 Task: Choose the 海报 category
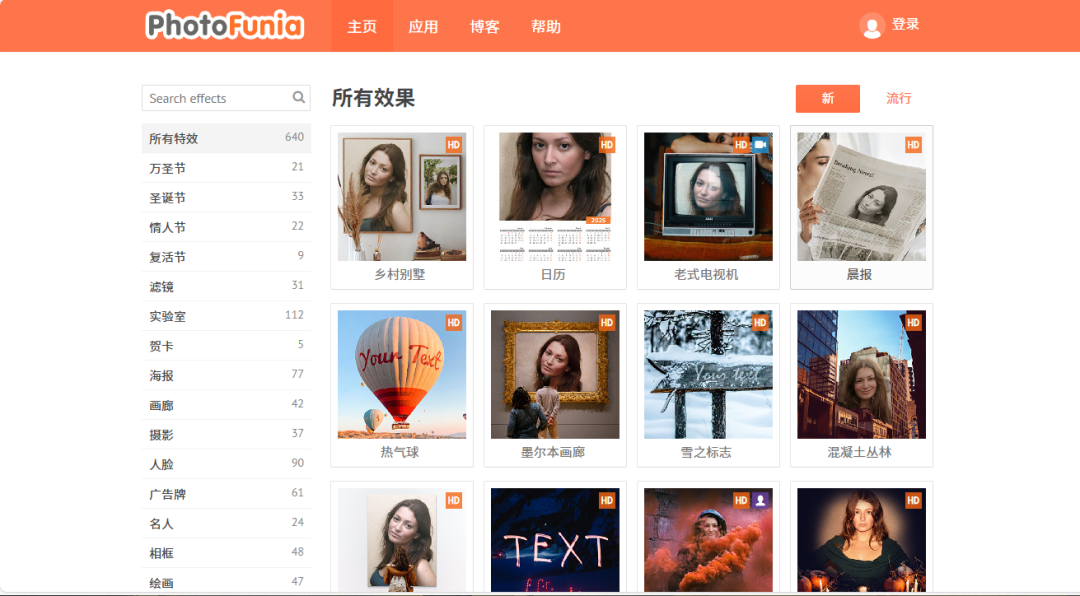tap(226, 375)
